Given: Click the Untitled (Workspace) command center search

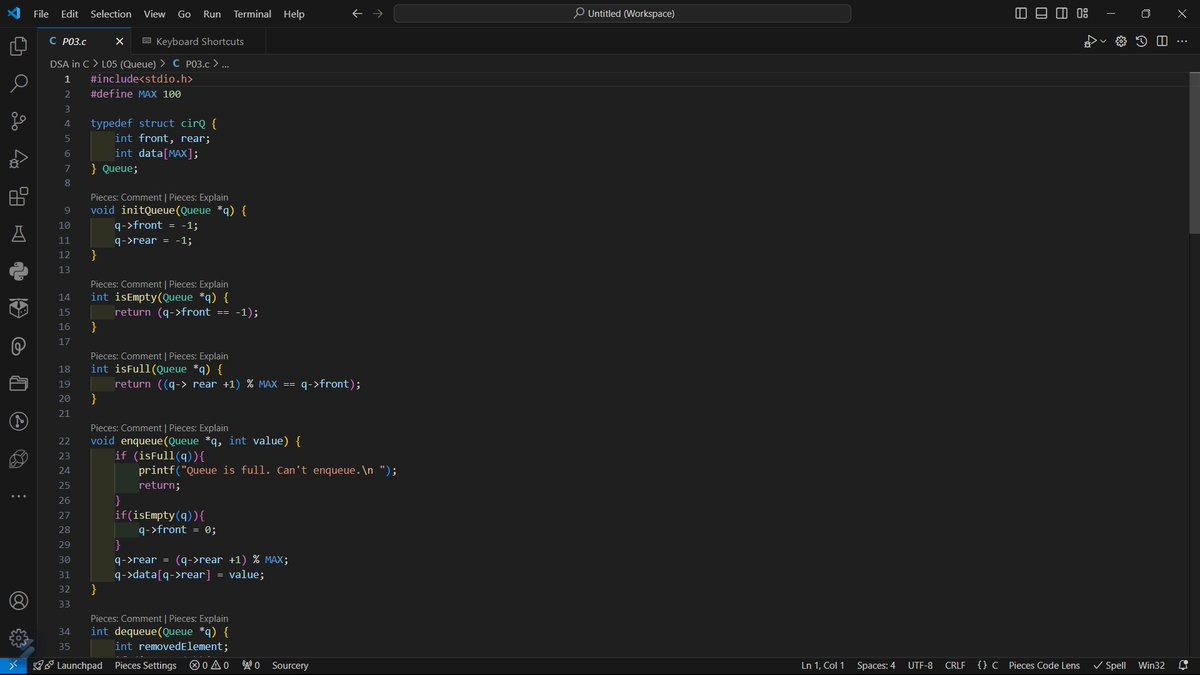Looking at the screenshot, I should tap(623, 14).
